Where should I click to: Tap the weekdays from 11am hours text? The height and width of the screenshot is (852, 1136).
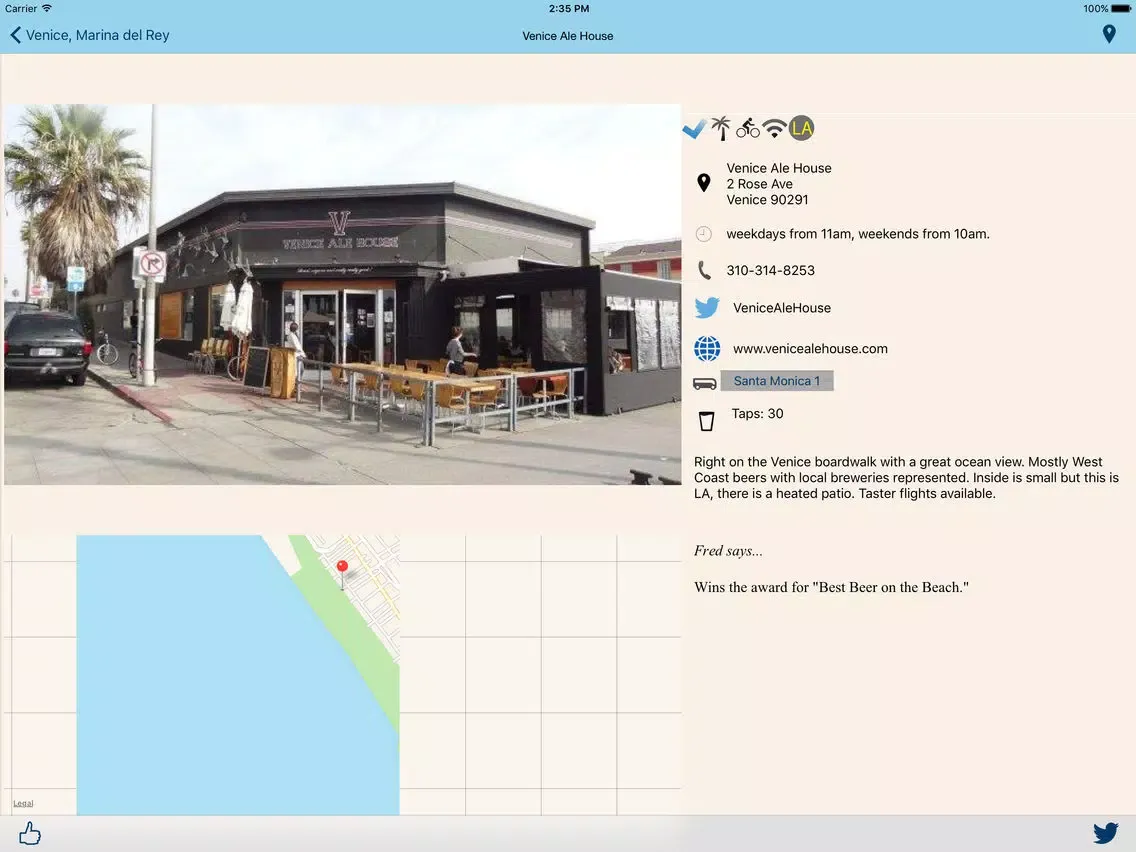click(x=858, y=234)
